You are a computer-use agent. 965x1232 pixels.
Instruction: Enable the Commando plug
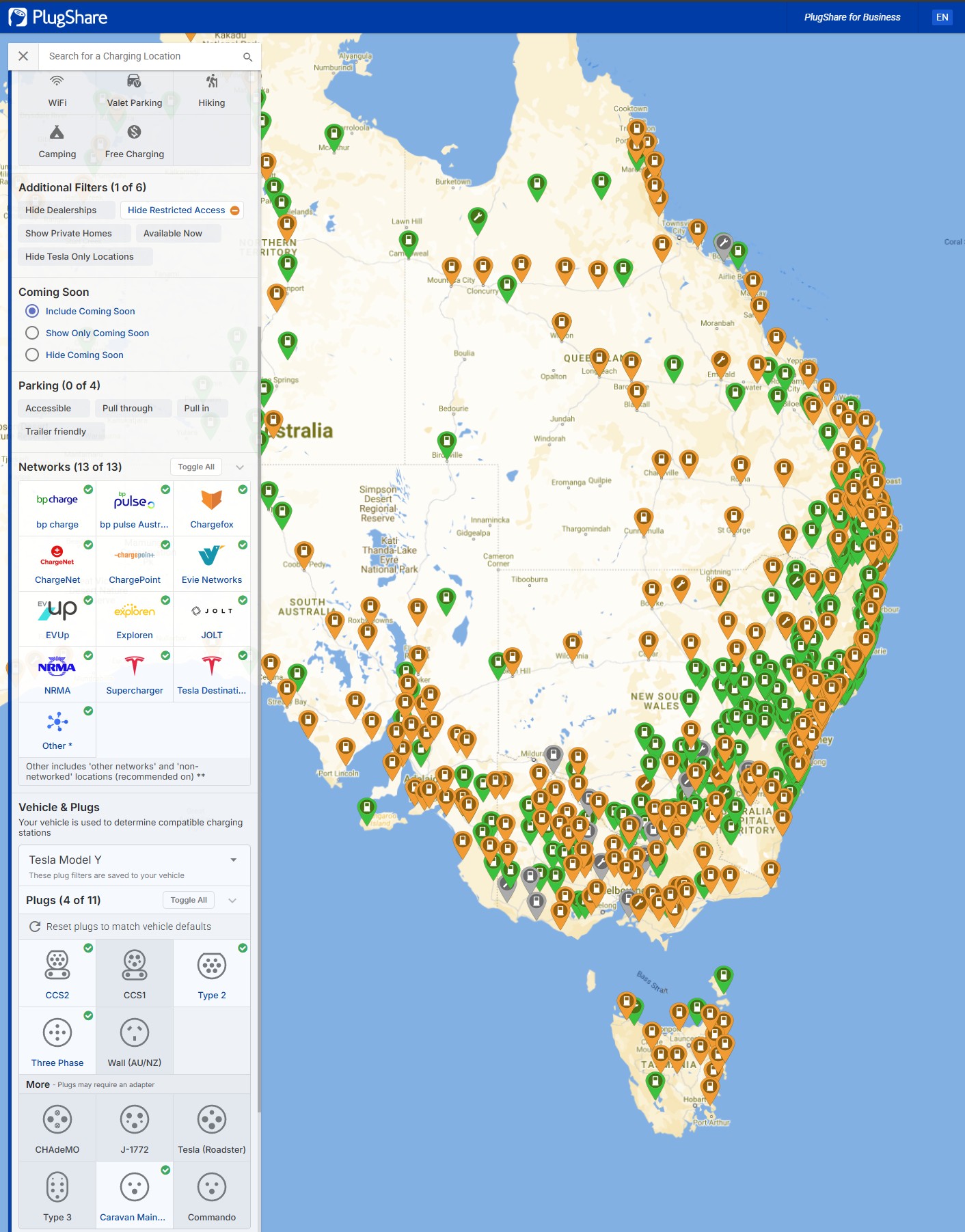[x=212, y=1195]
